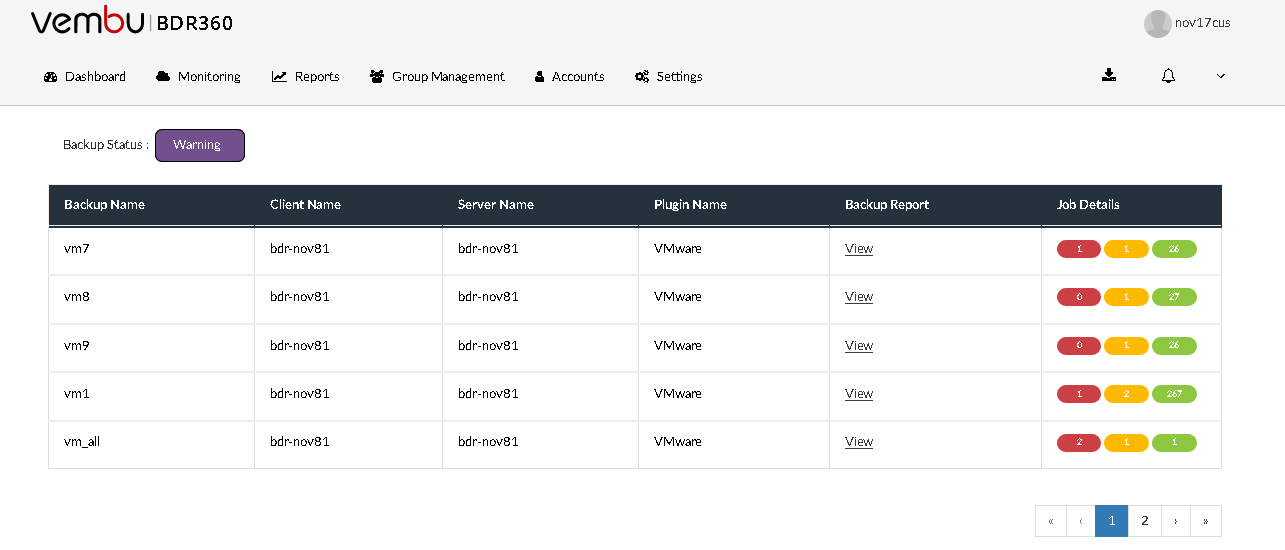
Task: View the backup report for vm7
Action: 859,249
